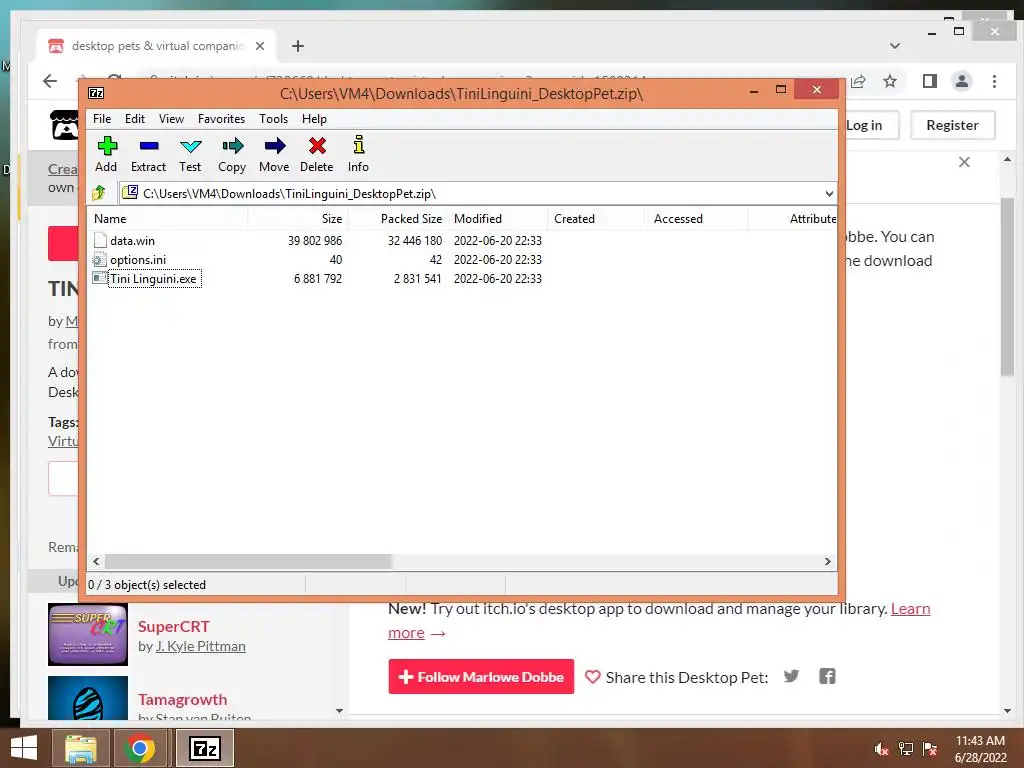Switch to Chrome in the taskbar

(140, 748)
